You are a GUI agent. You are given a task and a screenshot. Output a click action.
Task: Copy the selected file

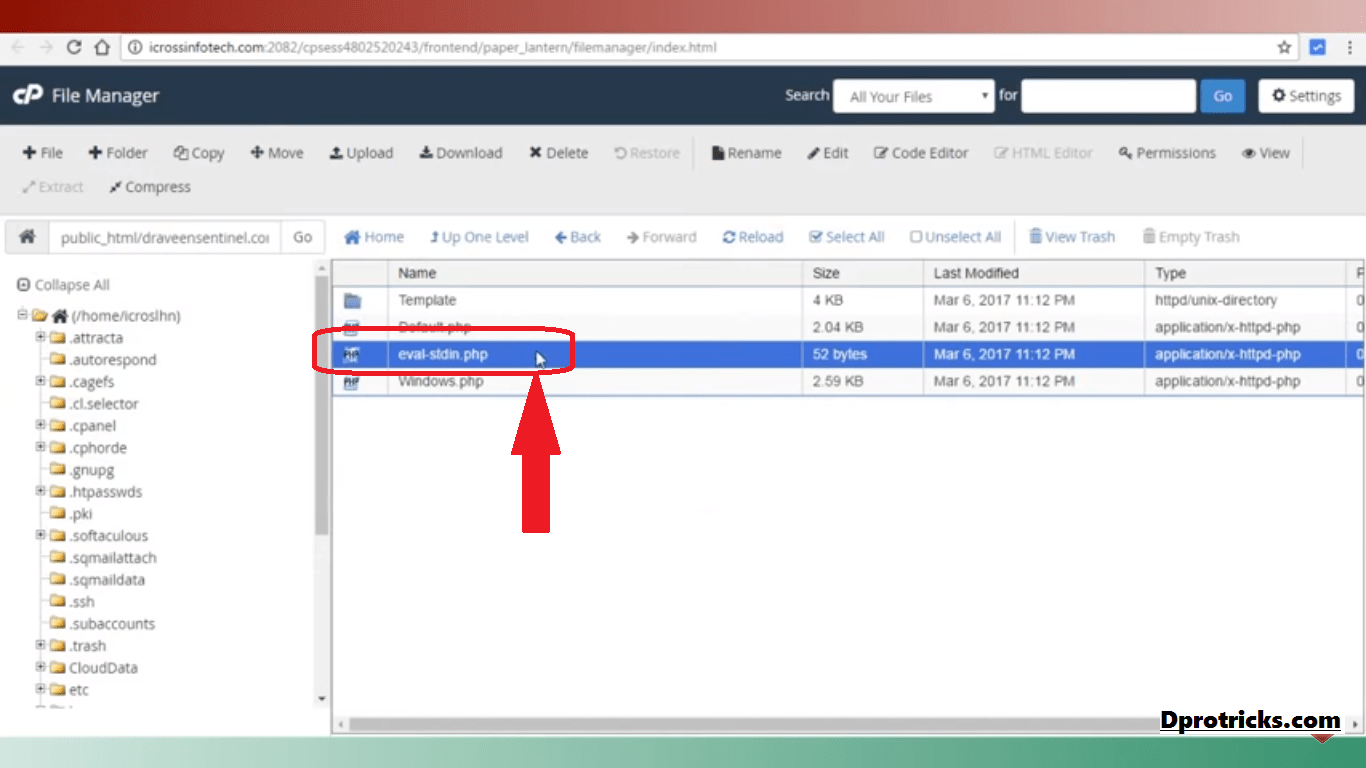click(x=199, y=153)
